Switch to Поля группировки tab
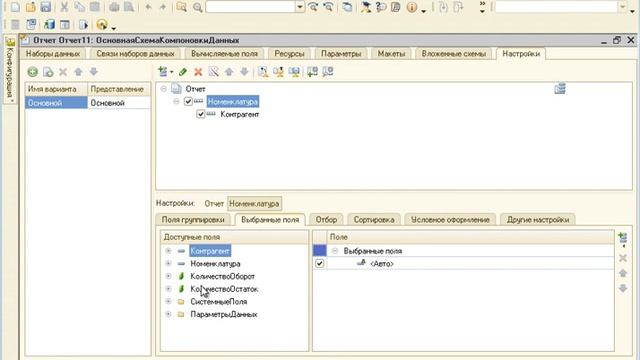Screen dimensions: 640x360 (193, 220)
